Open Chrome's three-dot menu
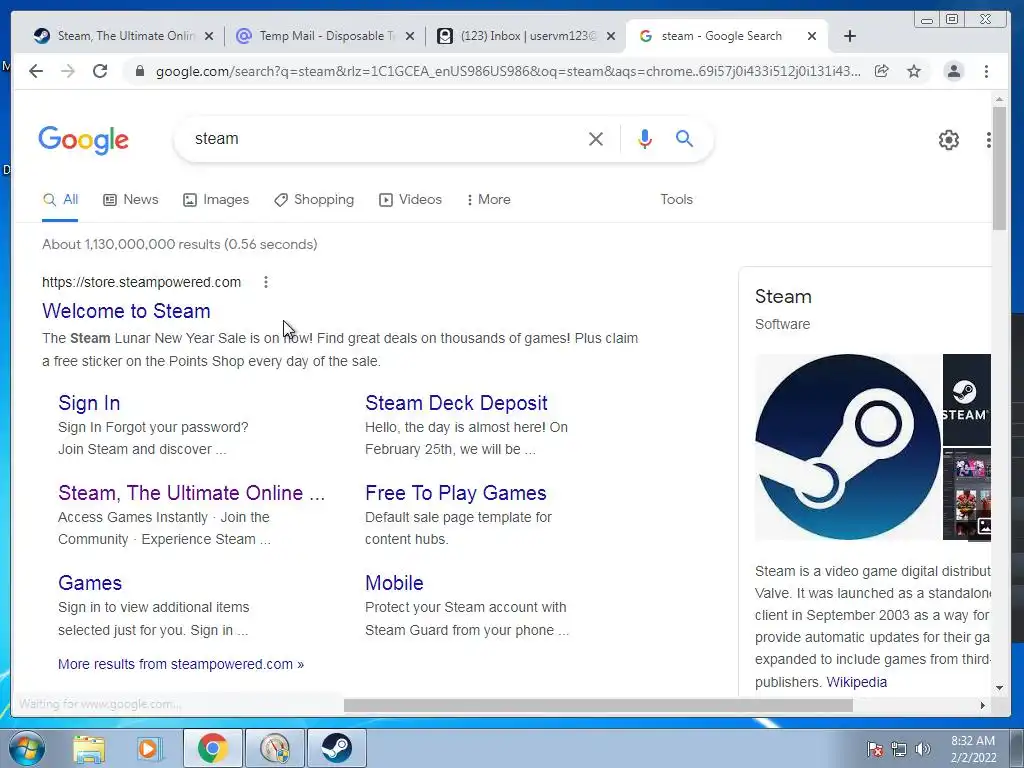This screenshot has width=1024, height=768. tap(986, 71)
